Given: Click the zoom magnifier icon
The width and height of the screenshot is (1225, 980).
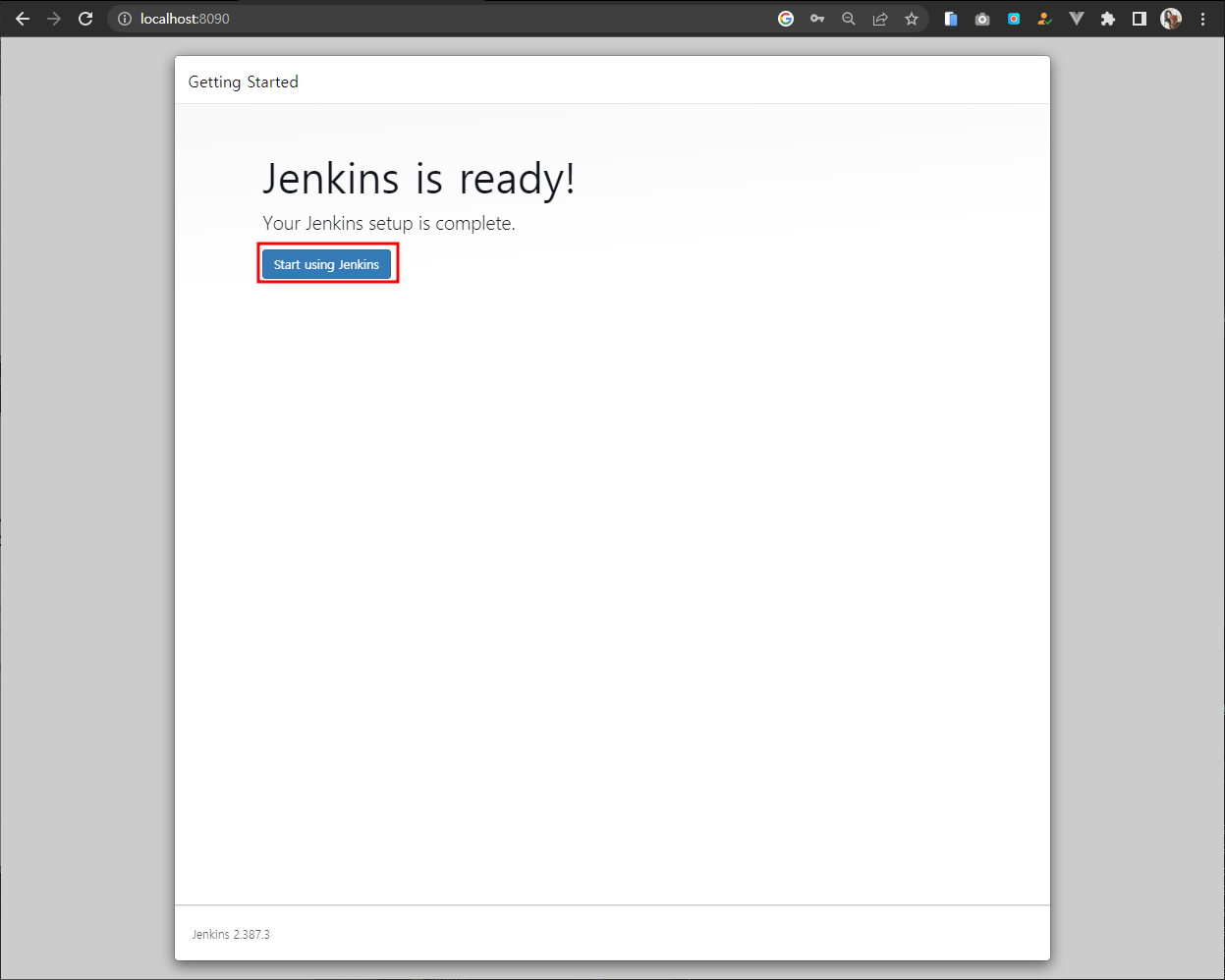Looking at the screenshot, I should (x=849, y=19).
